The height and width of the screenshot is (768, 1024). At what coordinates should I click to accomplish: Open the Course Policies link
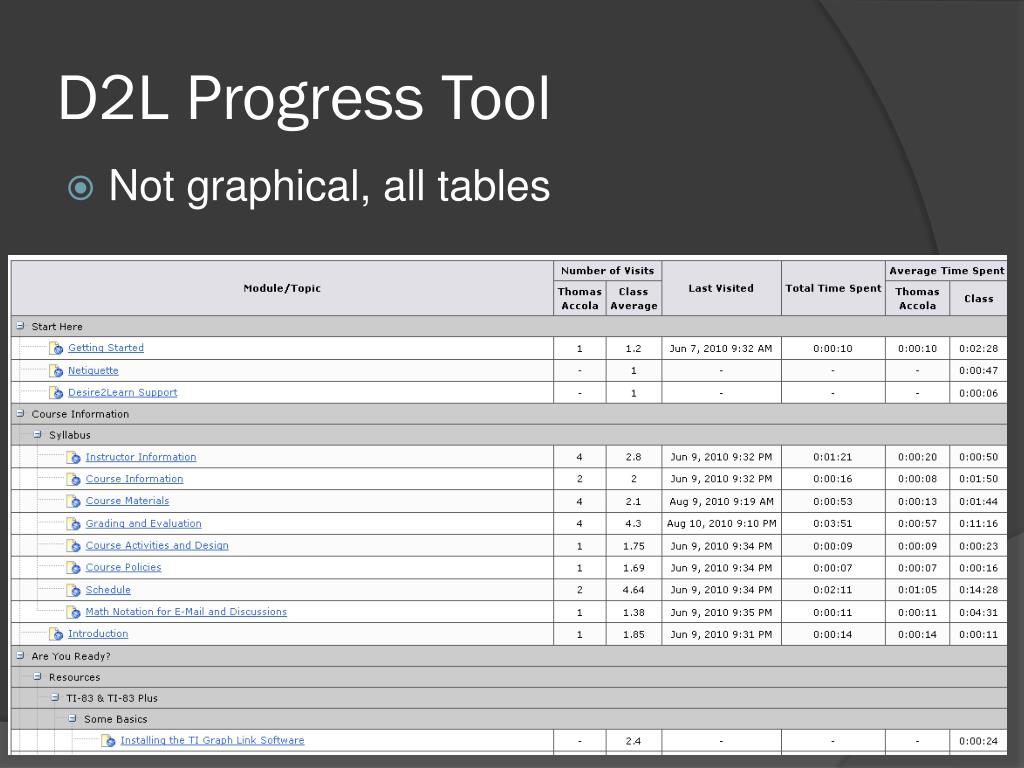tap(123, 568)
